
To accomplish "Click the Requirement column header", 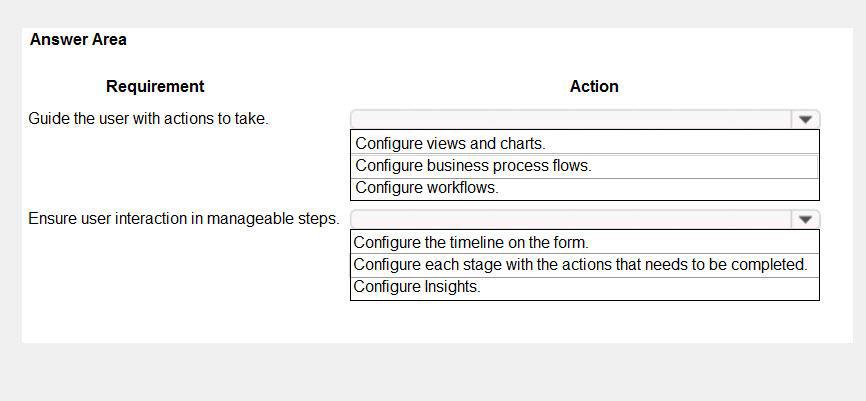I will (155, 87).
